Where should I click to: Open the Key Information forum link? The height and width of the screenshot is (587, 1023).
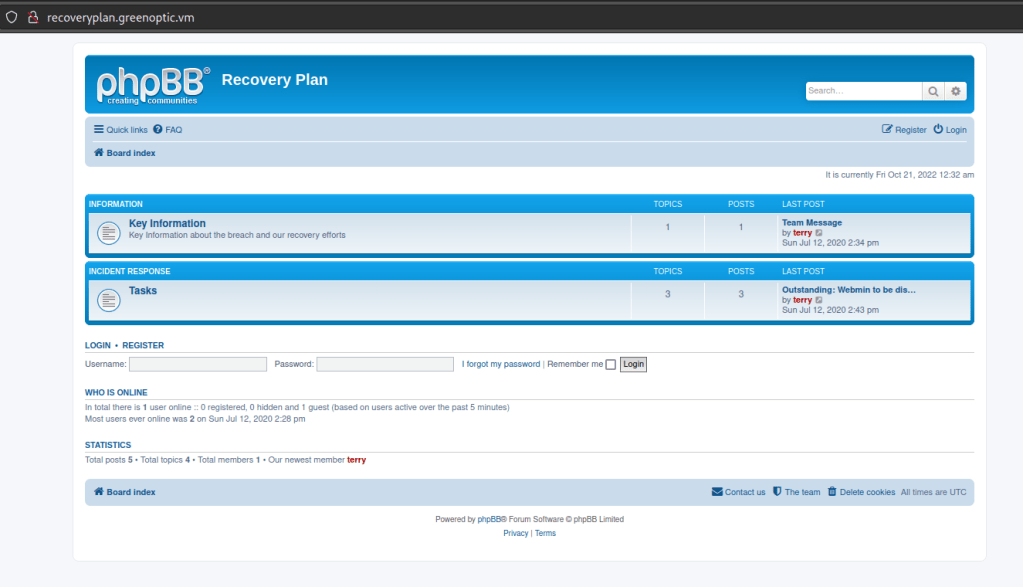point(167,223)
